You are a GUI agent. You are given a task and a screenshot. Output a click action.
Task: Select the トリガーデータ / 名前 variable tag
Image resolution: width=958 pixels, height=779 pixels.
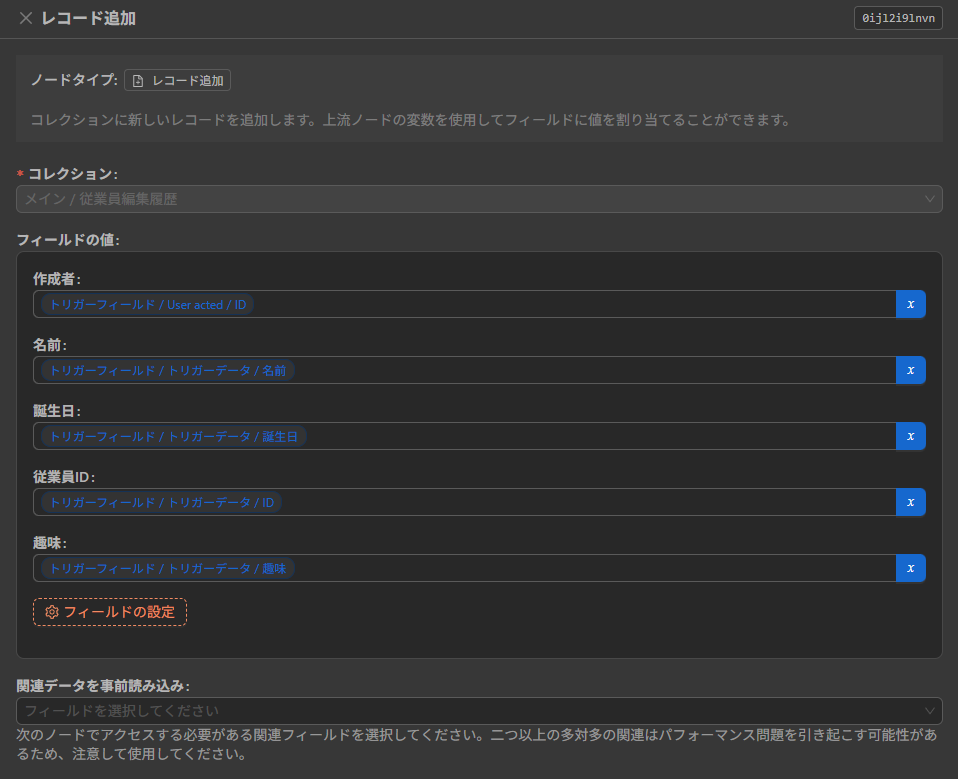[x=167, y=370]
